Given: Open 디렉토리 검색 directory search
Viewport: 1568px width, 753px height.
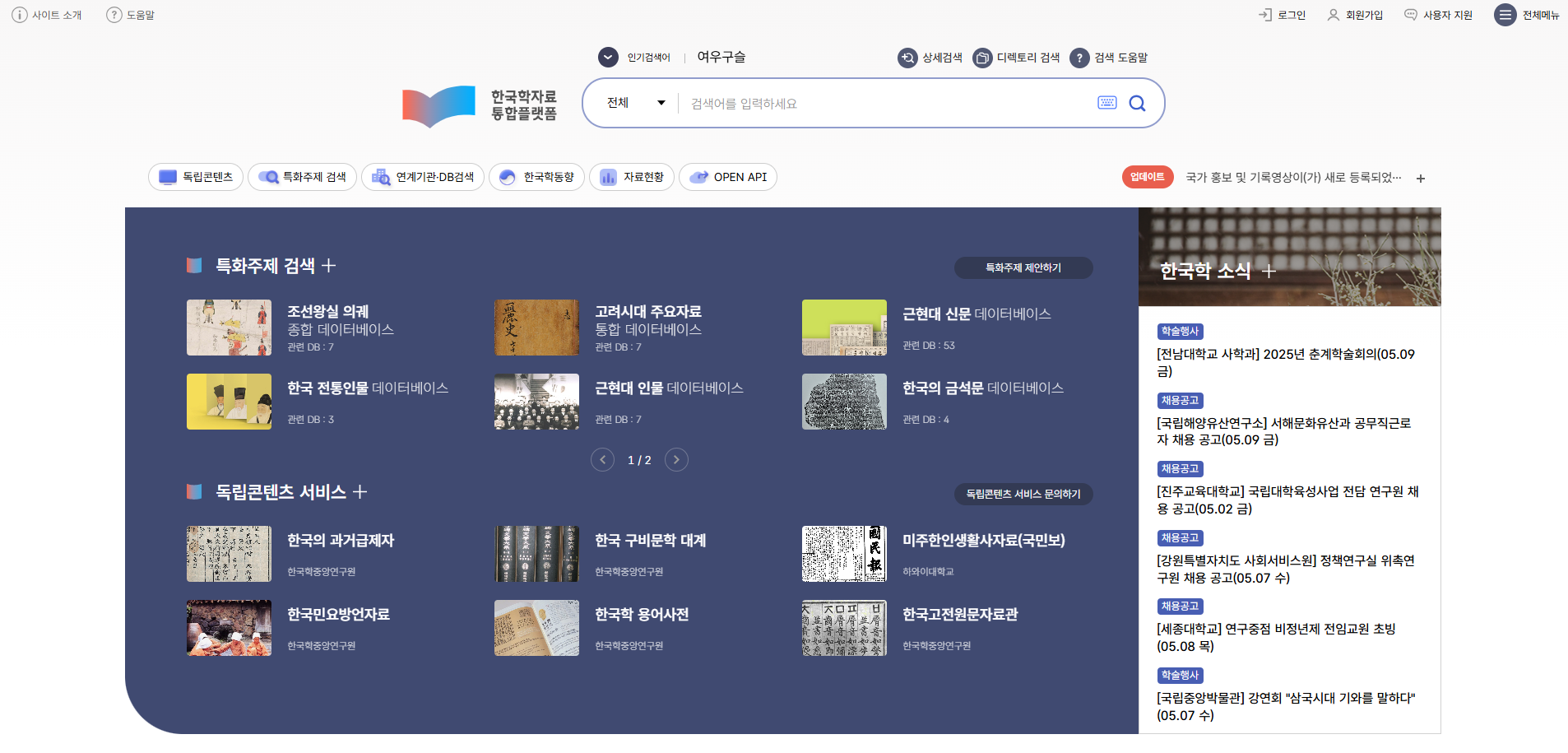Looking at the screenshot, I should tap(982, 58).
